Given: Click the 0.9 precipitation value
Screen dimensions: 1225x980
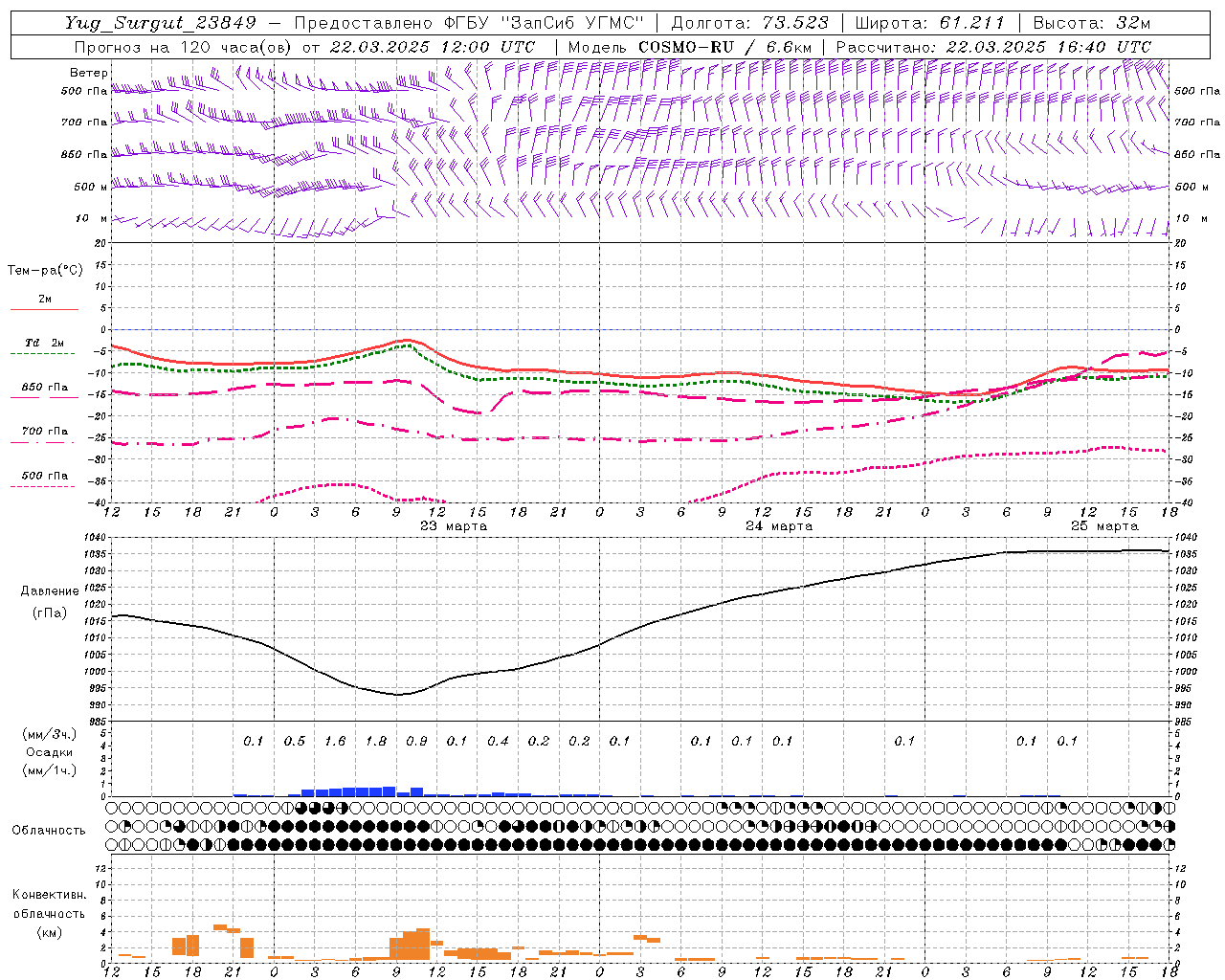Looking at the screenshot, I should coord(416,741).
